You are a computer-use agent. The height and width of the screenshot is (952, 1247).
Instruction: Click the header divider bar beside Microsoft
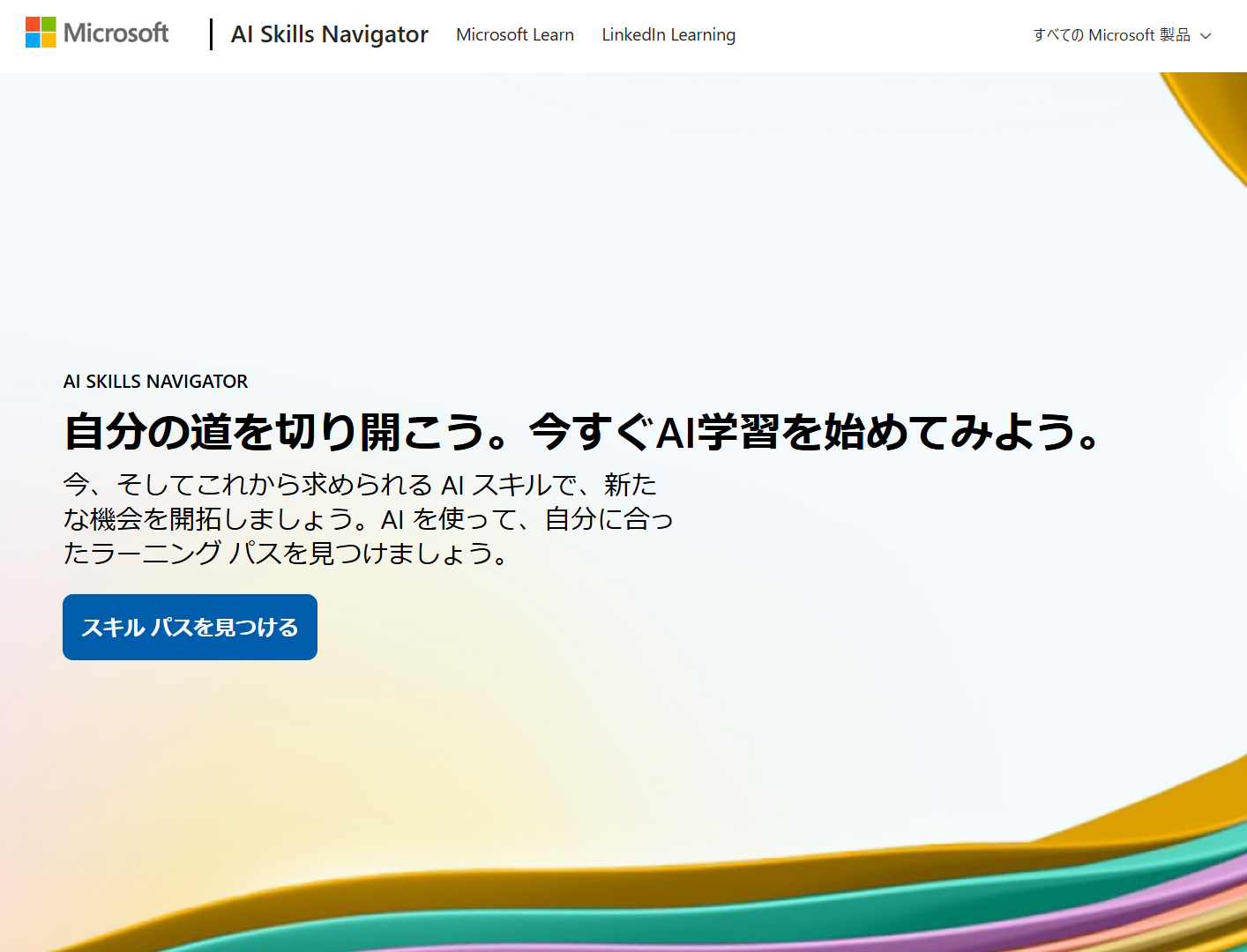click(x=212, y=34)
